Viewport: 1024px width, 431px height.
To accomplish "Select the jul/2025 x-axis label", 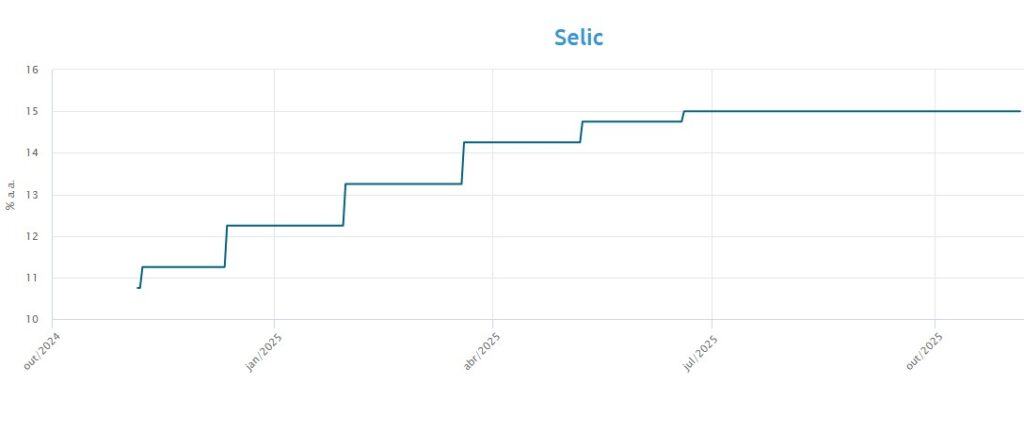I will tap(702, 350).
